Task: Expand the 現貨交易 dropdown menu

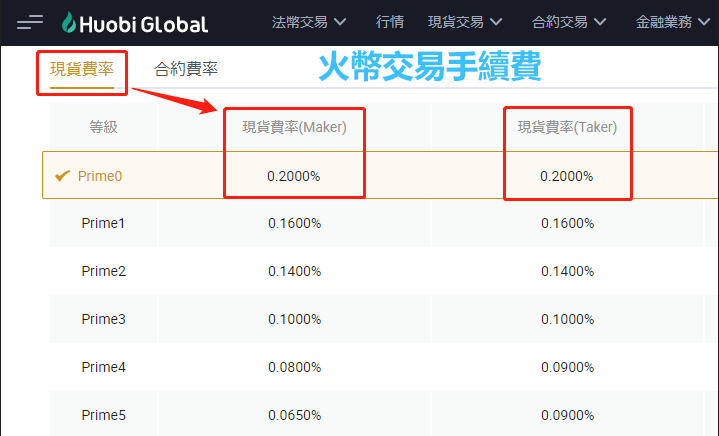Action: (x=465, y=22)
